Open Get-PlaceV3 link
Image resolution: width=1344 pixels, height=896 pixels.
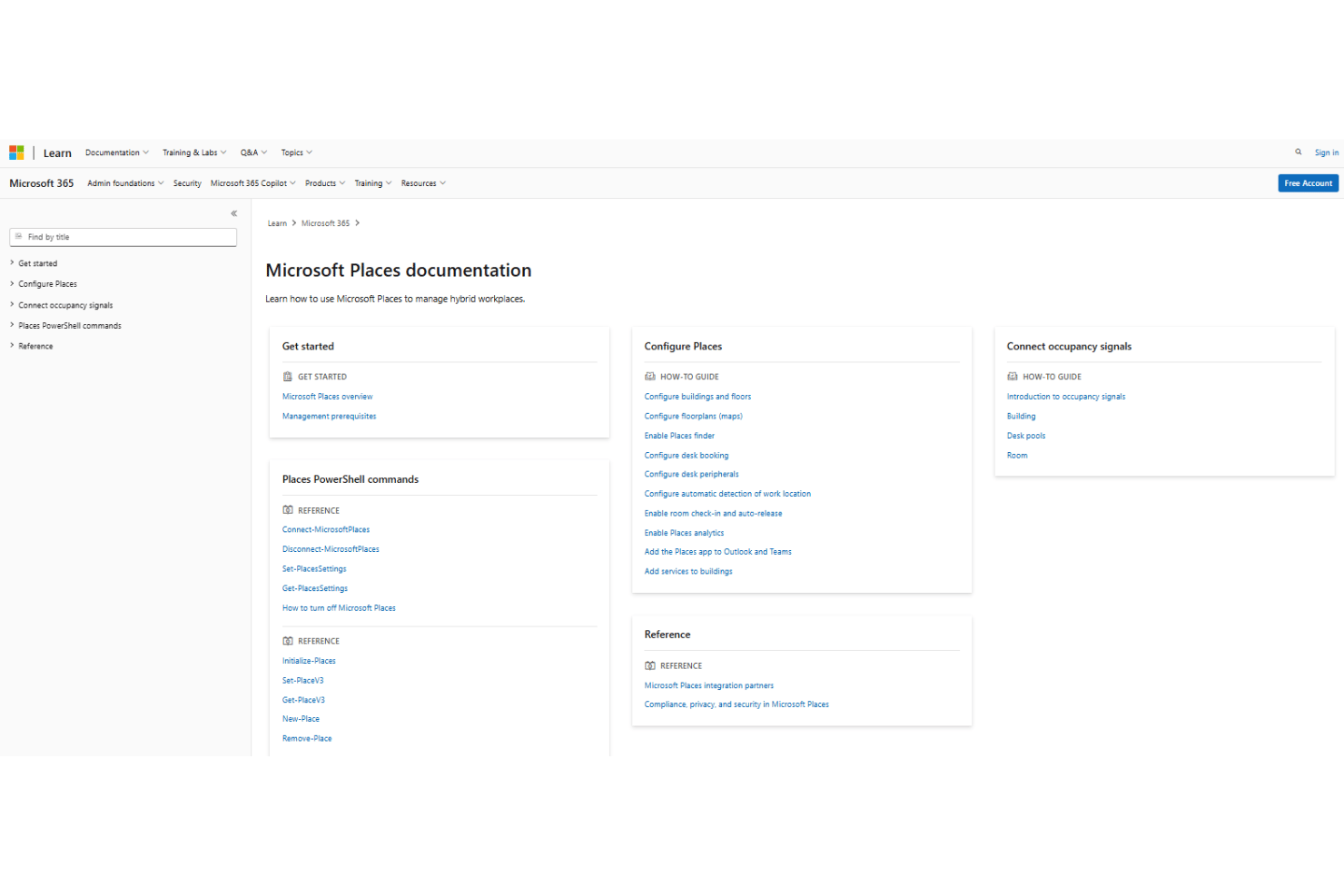coord(303,700)
